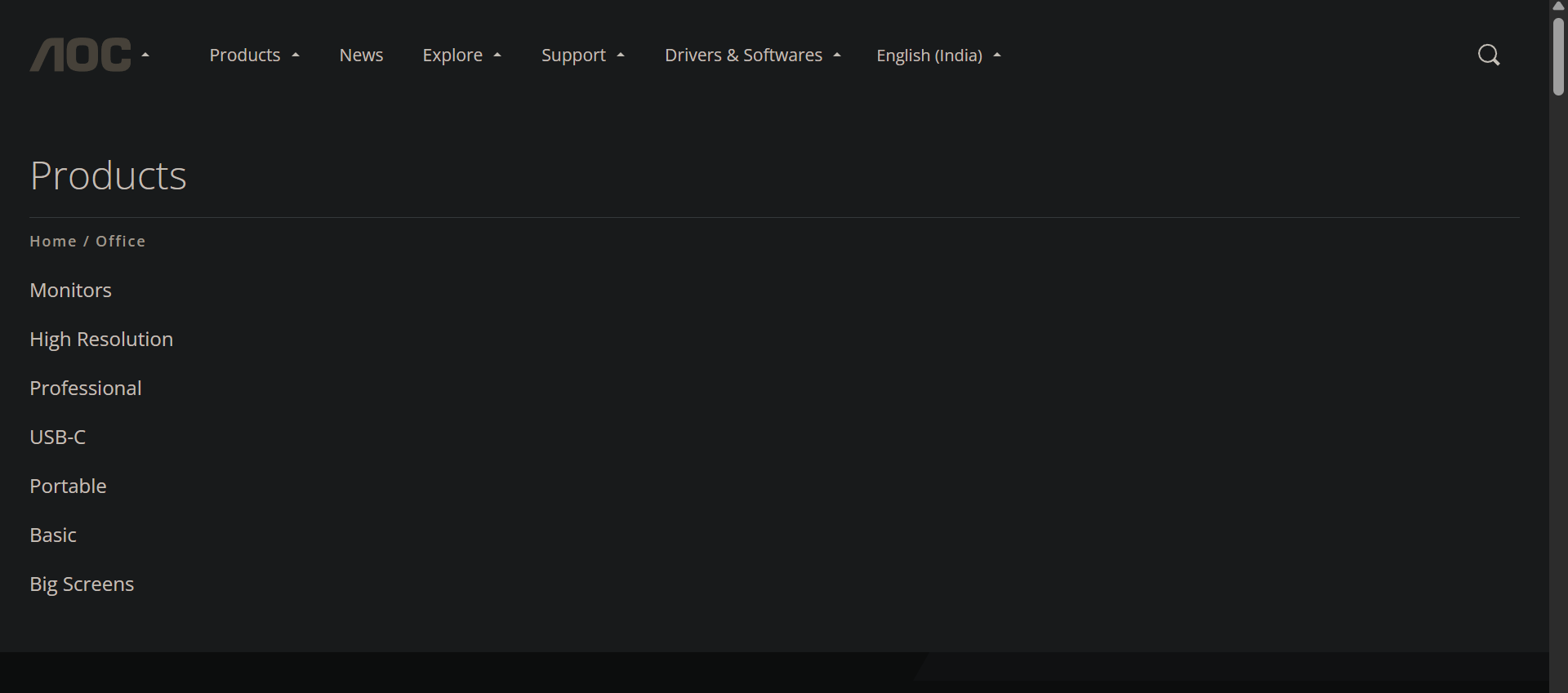Follow the Office breadcrumb link
The width and height of the screenshot is (1568, 693).
pyautogui.click(x=121, y=241)
